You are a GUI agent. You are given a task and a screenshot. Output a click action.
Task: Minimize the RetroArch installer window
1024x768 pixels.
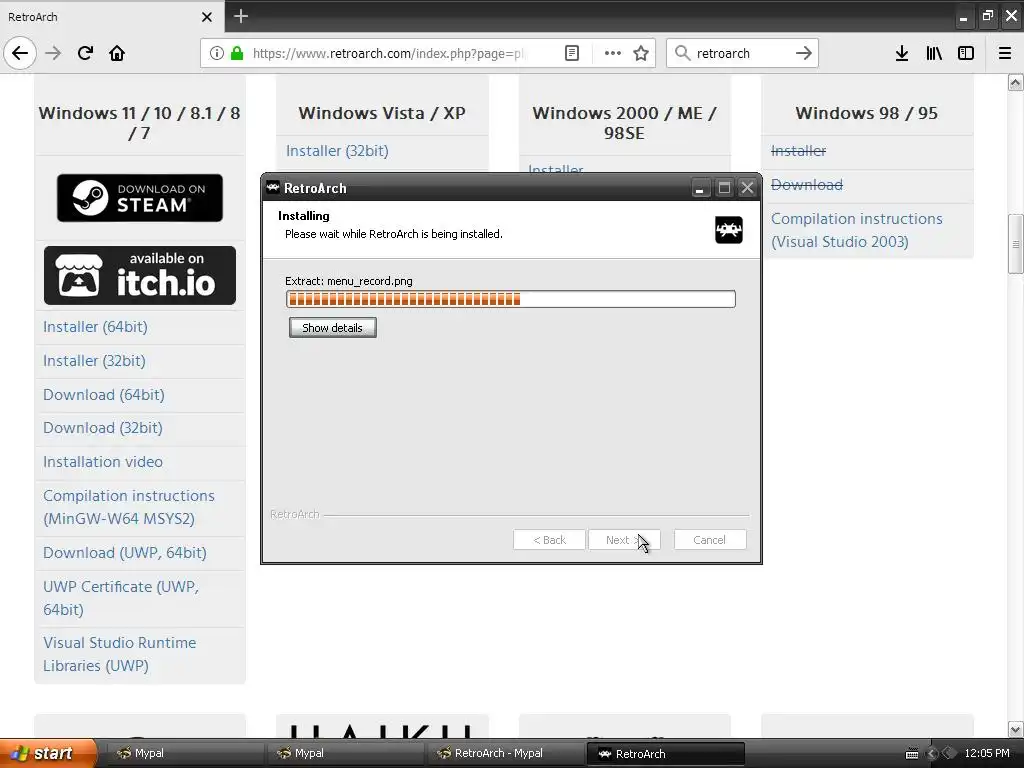pos(699,188)
